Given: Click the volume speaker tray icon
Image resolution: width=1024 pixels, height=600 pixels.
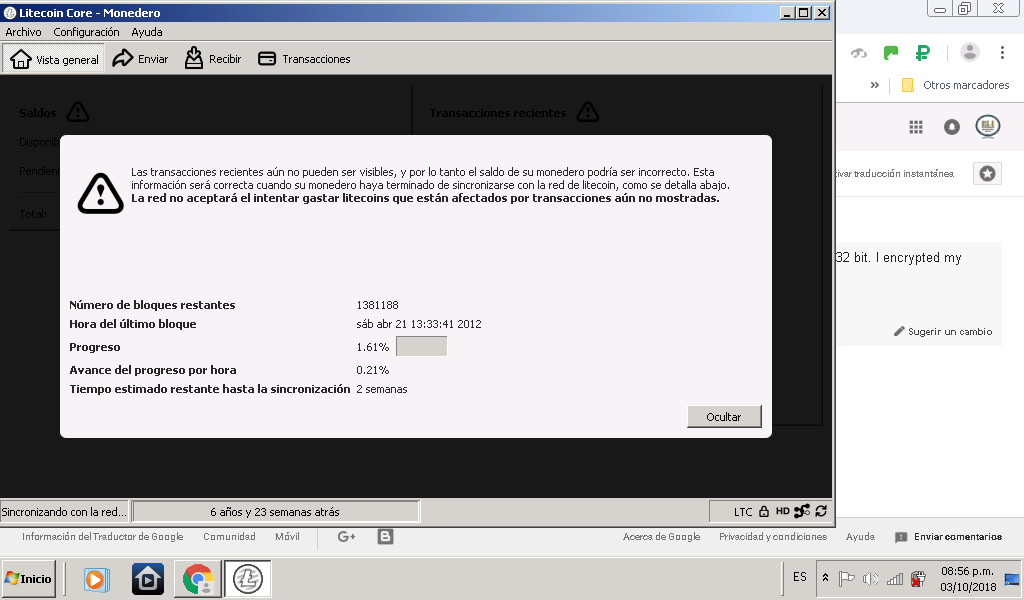Looking at the screenshot, I should (x=871, y=578).
